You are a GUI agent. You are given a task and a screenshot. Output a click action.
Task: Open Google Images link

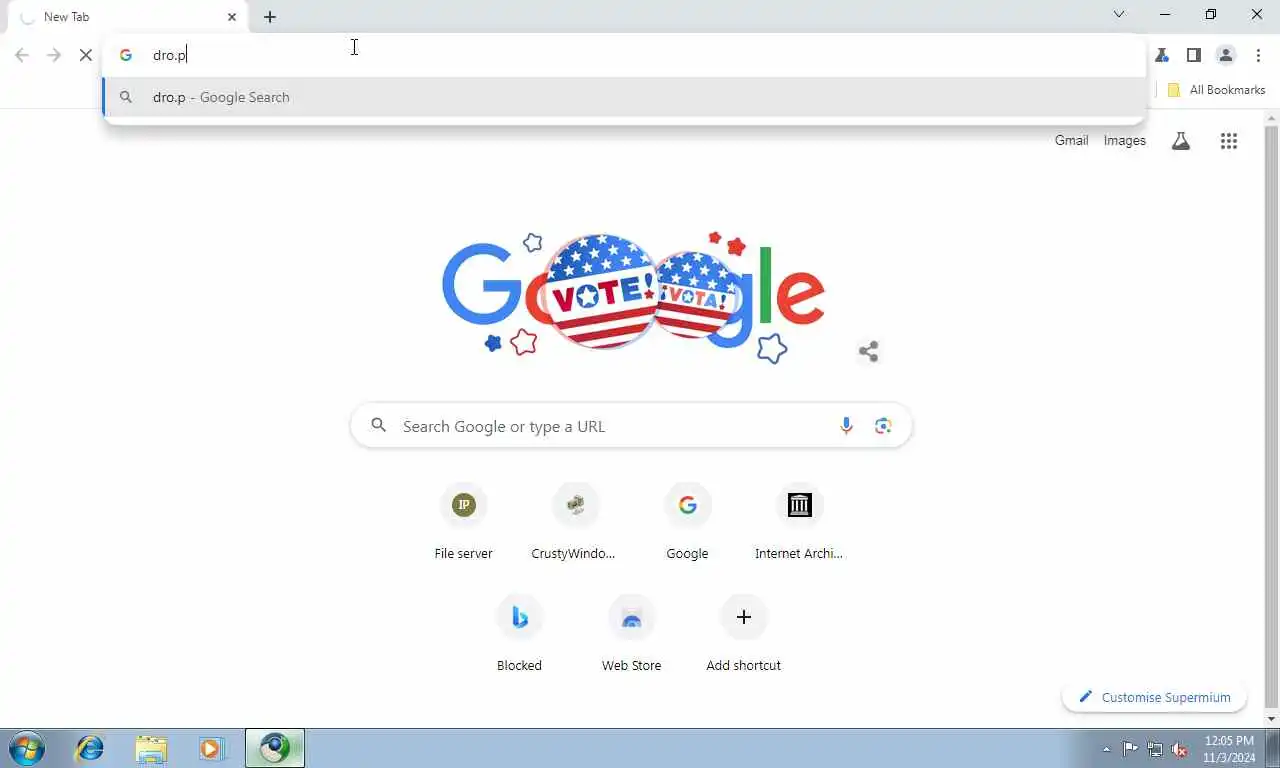(x=1124, y=141)
